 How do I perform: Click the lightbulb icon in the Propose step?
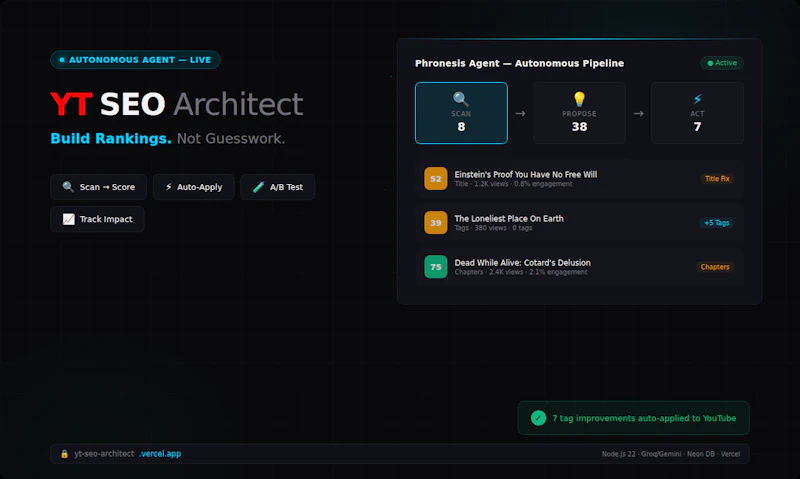tap(579, 99)
